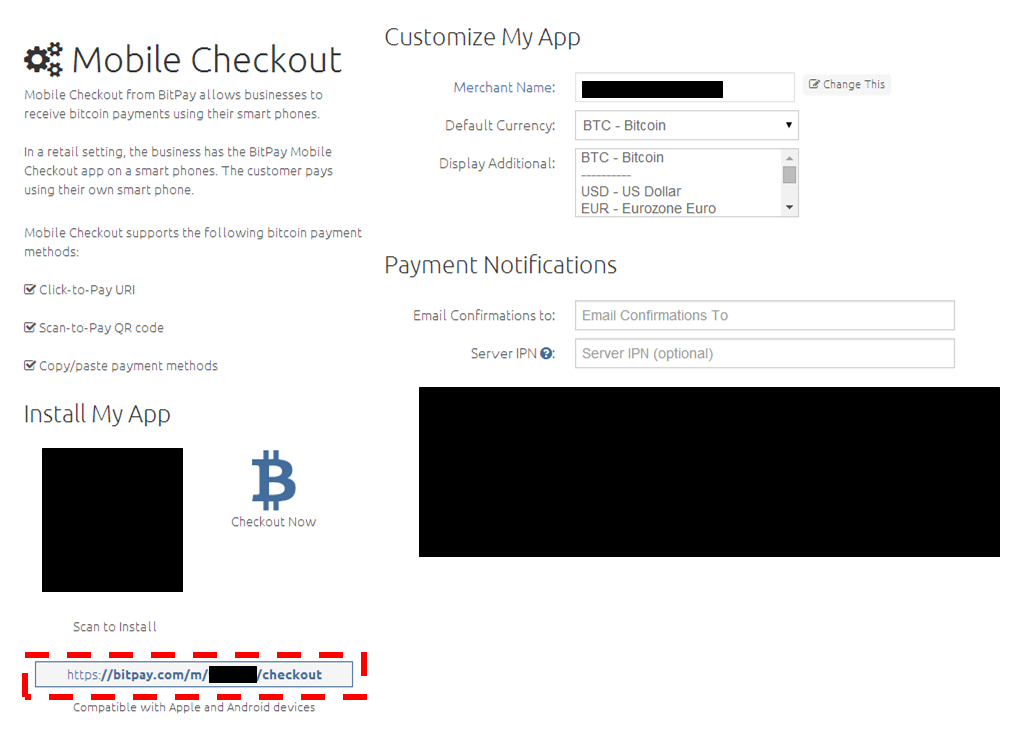The height and width of the screenshot is (731, 1009).
Task: Focus the Email Confirmations To field
Action: point(764,315)
